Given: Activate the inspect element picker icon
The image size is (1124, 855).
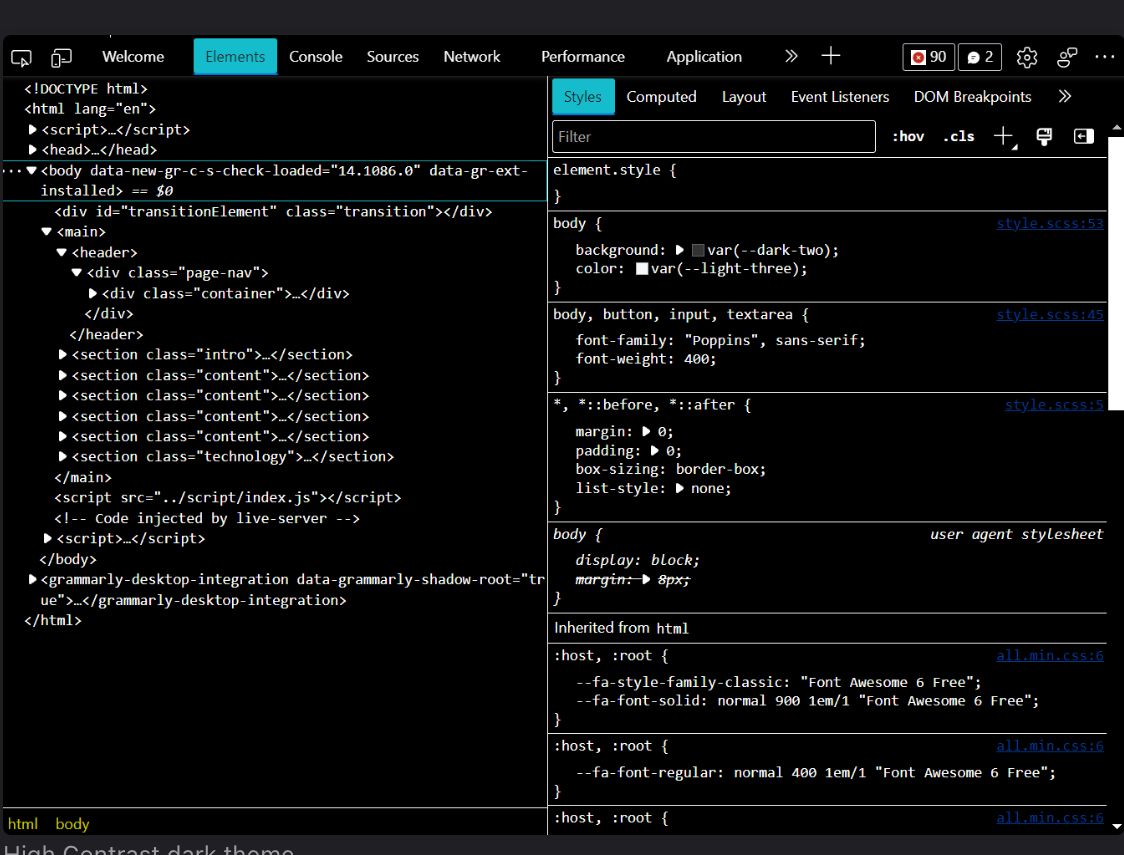Looking at the screenshot, I should pyautogui.click(x=22, y=57).
